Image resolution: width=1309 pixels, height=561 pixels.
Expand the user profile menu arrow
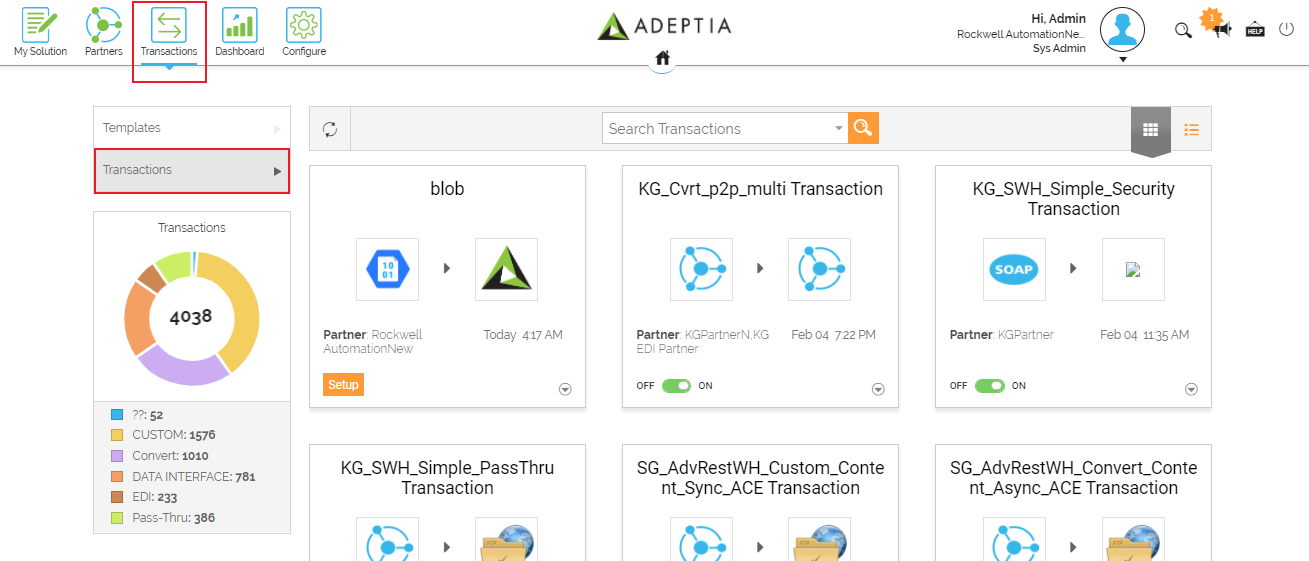(1123, 59)
